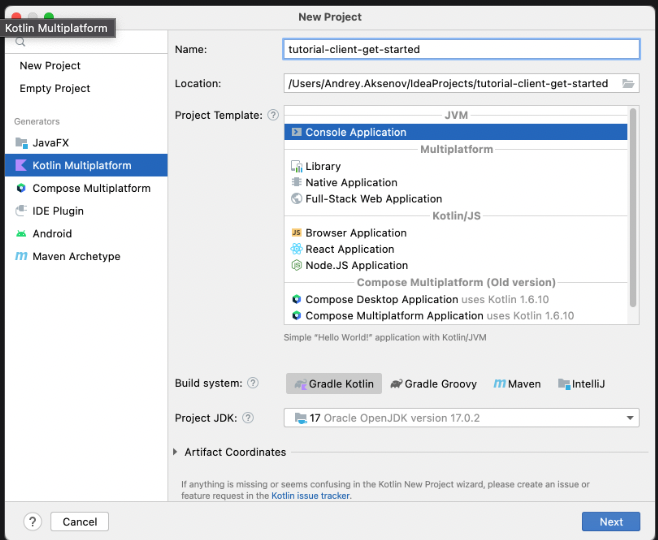Click the Compose Multiplatform Application icon
This screenshot has height=540, width=658.
[x=297, y=316]
